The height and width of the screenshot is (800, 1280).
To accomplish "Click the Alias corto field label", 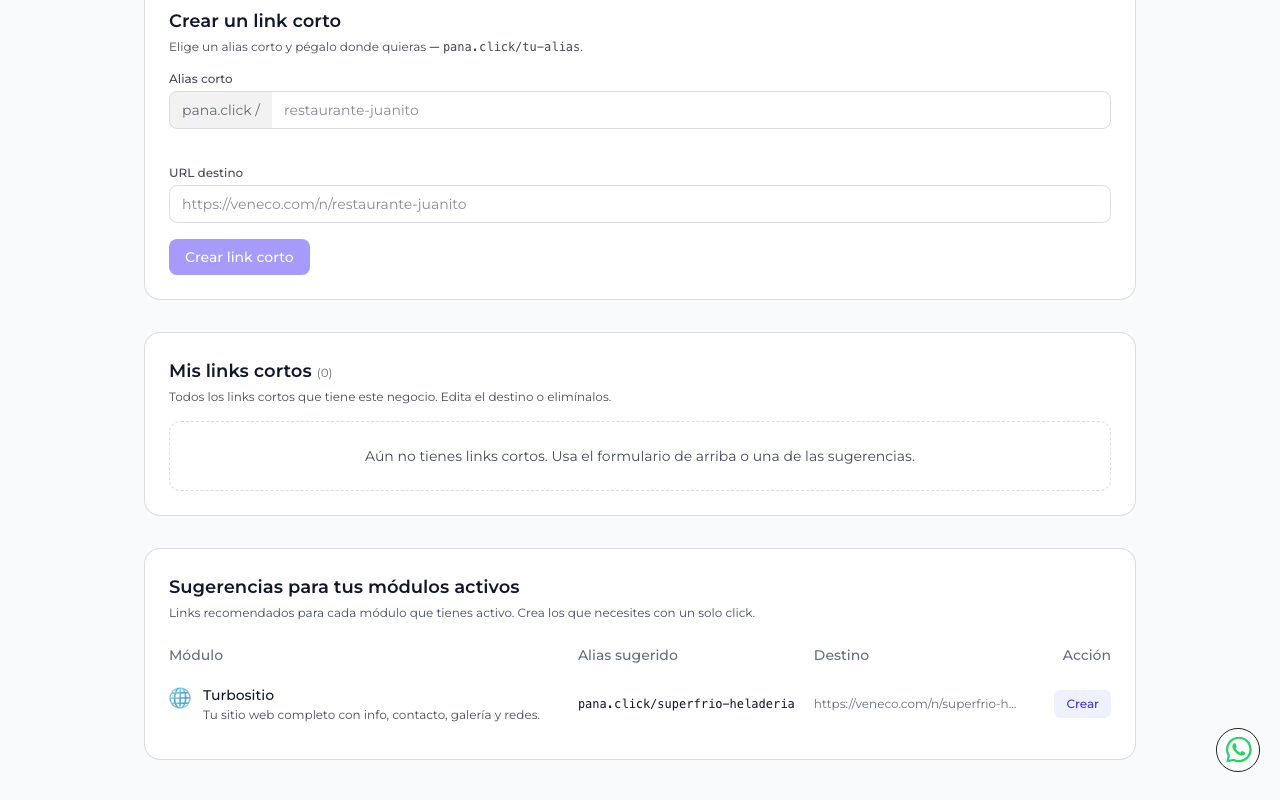I will (201, 79).
